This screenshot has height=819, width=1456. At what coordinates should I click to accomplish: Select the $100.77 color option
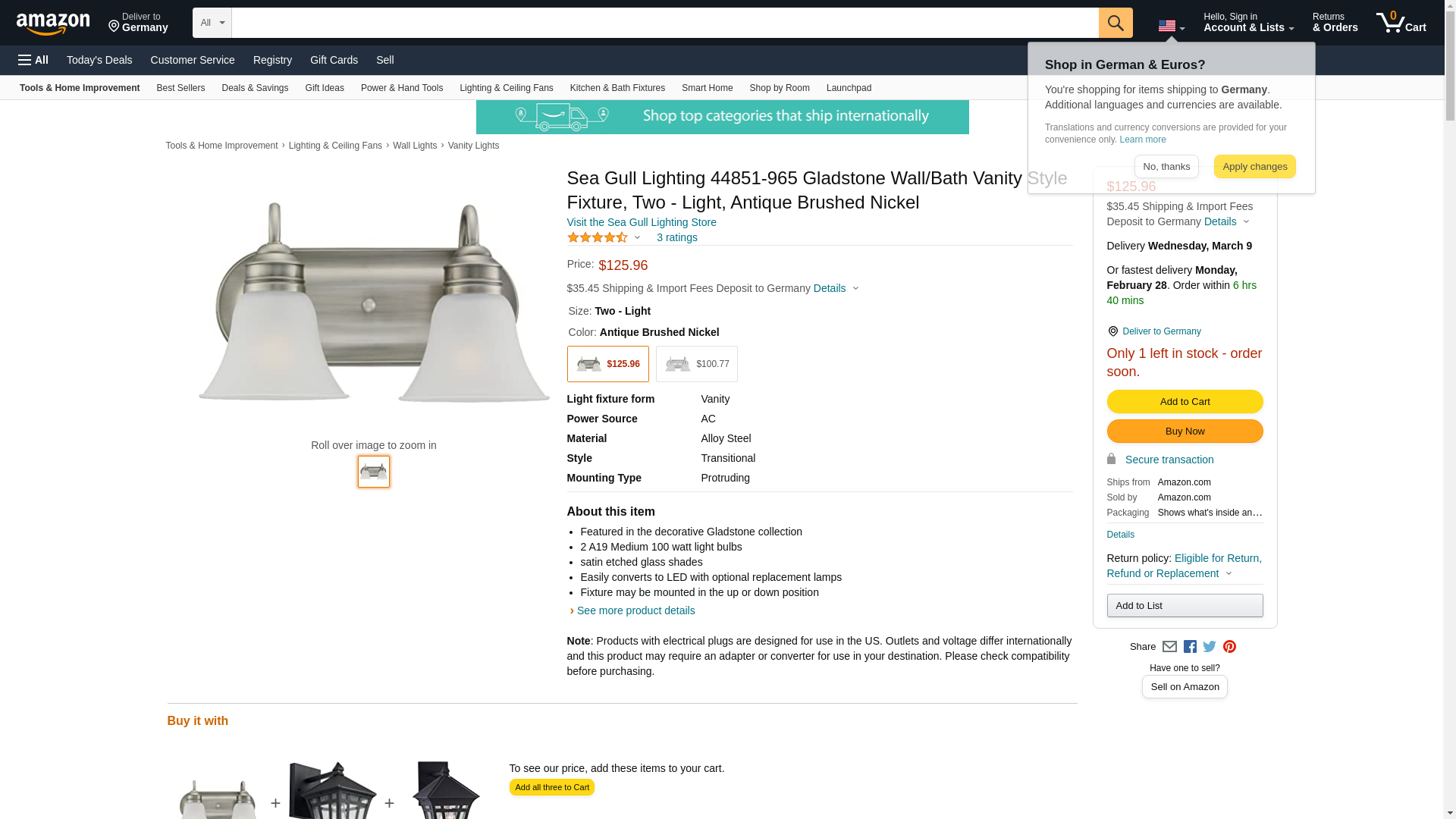pos(696,364)
